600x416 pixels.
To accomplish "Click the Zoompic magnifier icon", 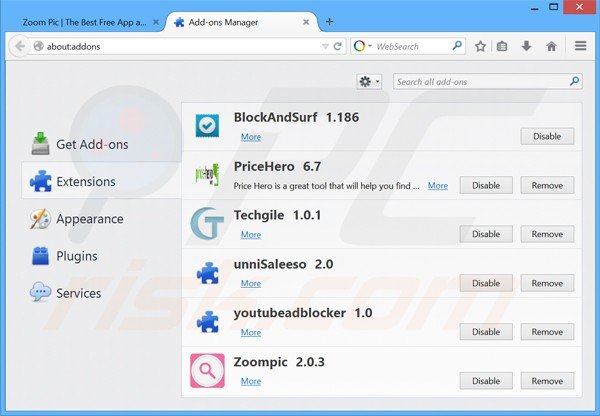I will [x=207, y=370].
